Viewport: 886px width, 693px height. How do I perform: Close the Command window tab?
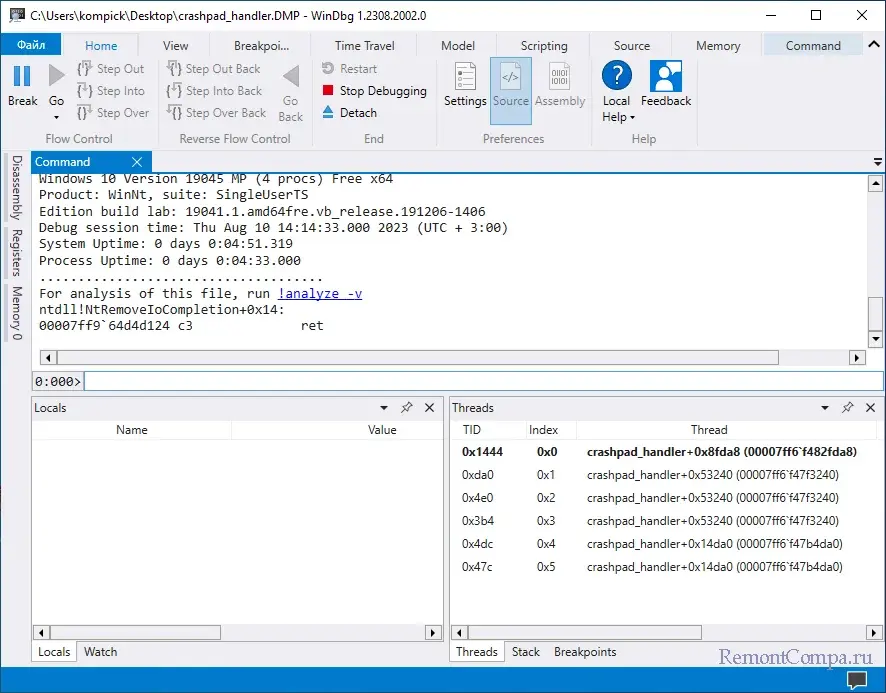(x=137, y=162)
